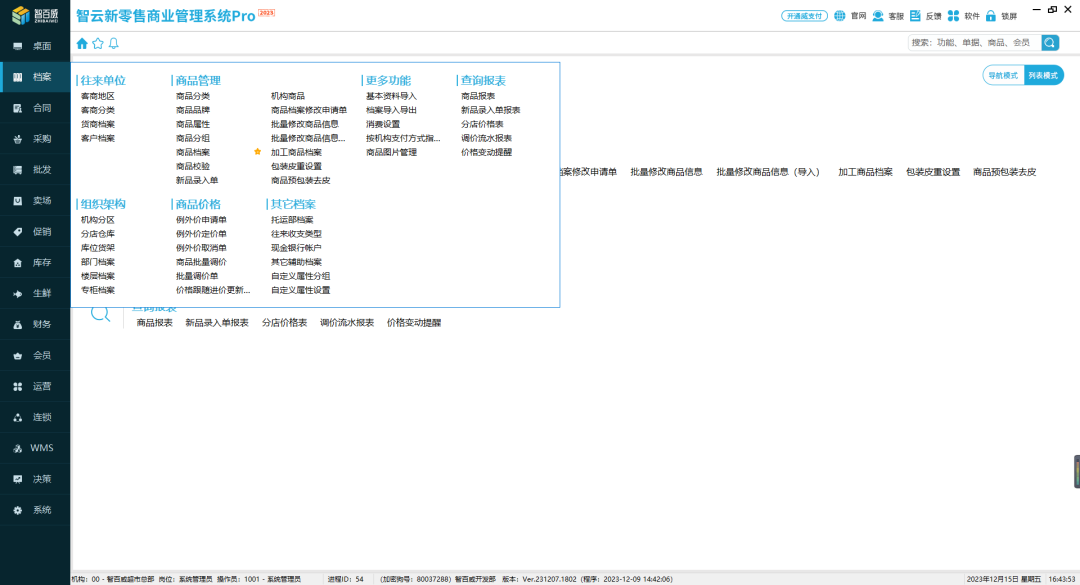
Task: Click the orange star beside 加工商品档案
Action: click(257, 151)
